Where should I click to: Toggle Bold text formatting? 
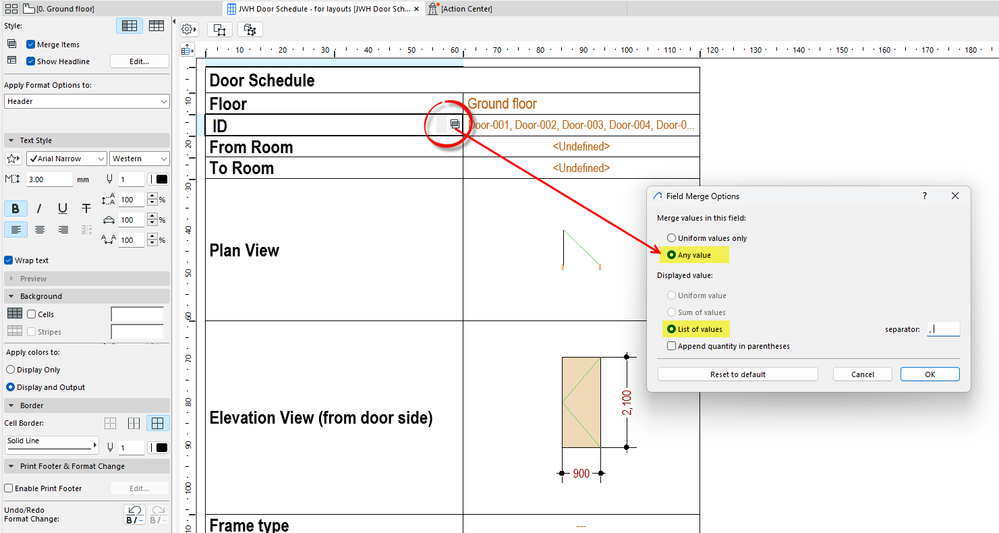[15, 209]
